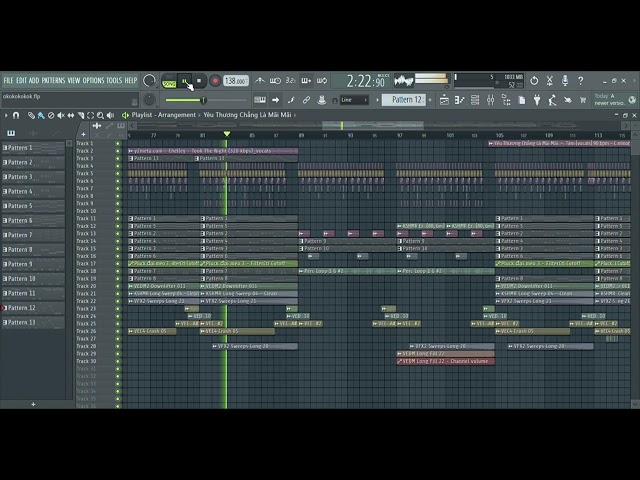Open the project picker pages icon
This screenshot has height=480, width=640.
click(x=522, y=100)
